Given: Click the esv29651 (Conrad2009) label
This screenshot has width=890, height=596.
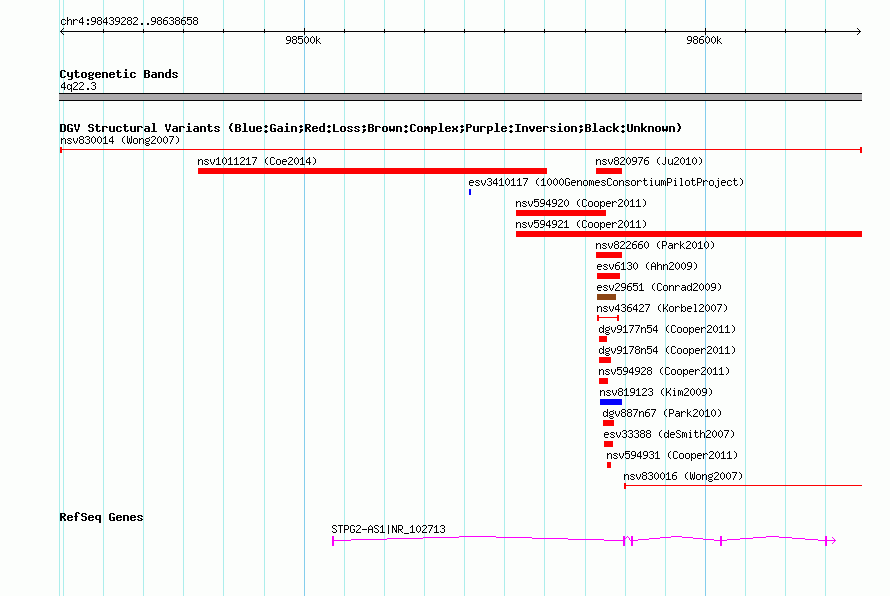Looking at the screenshot, I should point(659,287).
